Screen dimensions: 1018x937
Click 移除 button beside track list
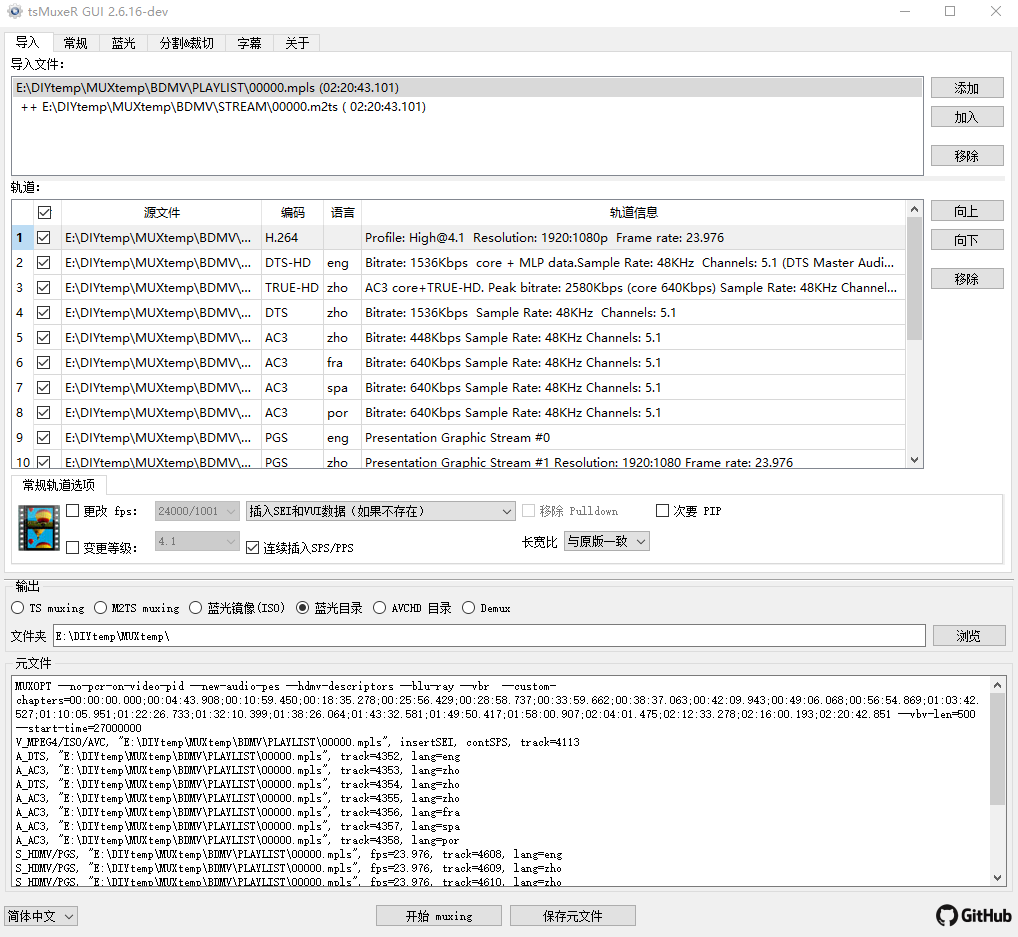point(967,279)
